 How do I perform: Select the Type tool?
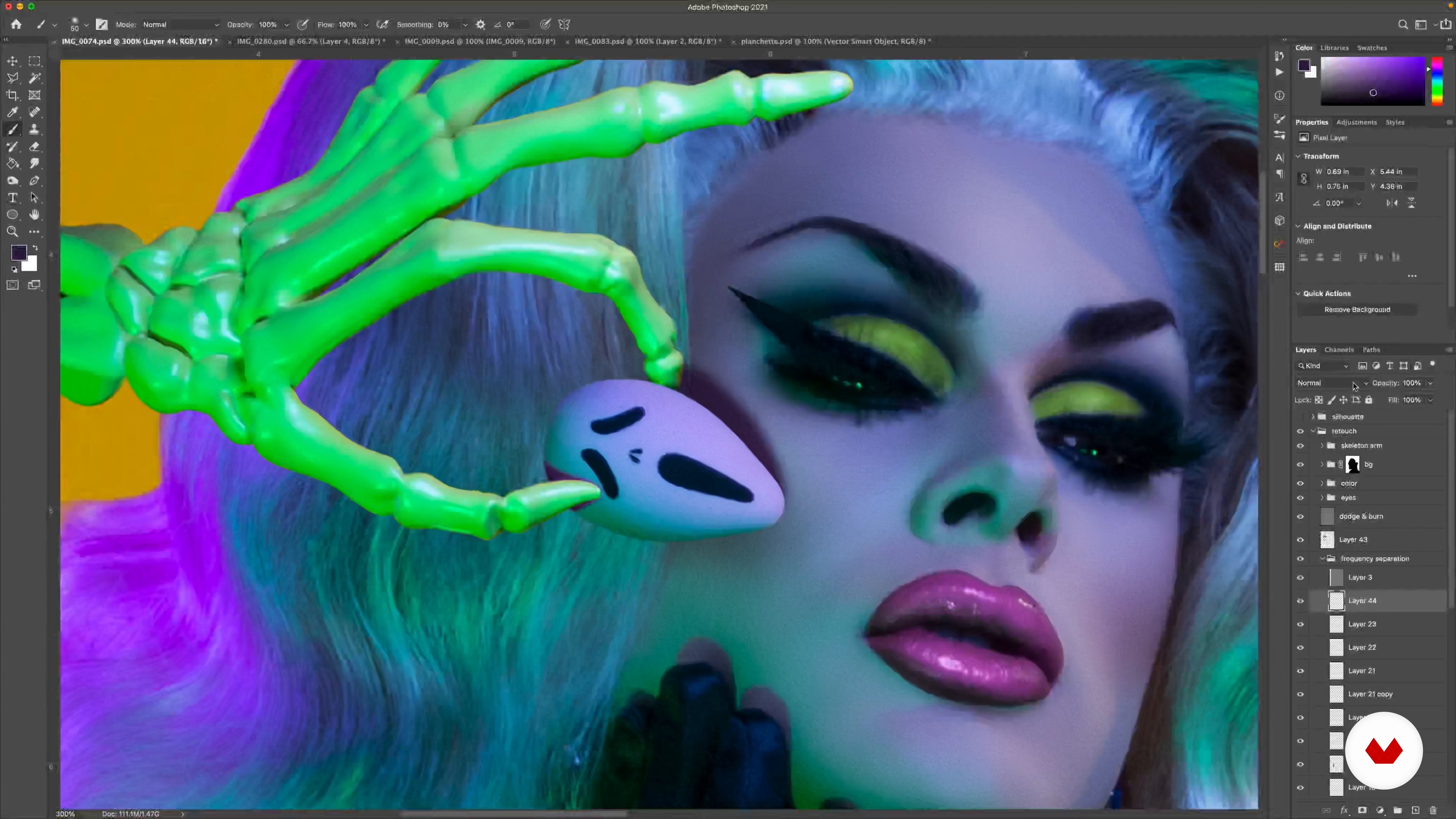coord(13,198)
